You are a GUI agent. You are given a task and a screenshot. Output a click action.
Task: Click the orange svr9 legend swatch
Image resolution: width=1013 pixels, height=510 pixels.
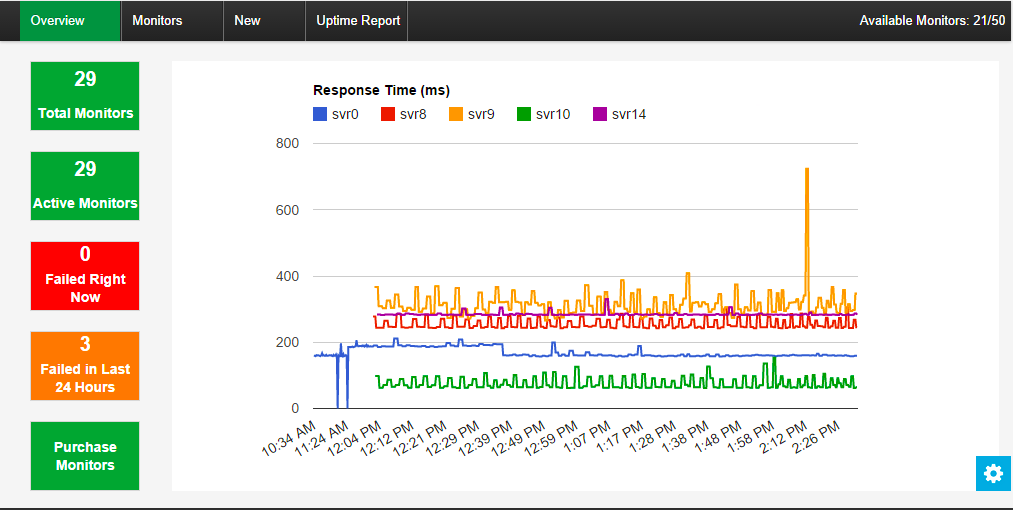click(456, 115)
